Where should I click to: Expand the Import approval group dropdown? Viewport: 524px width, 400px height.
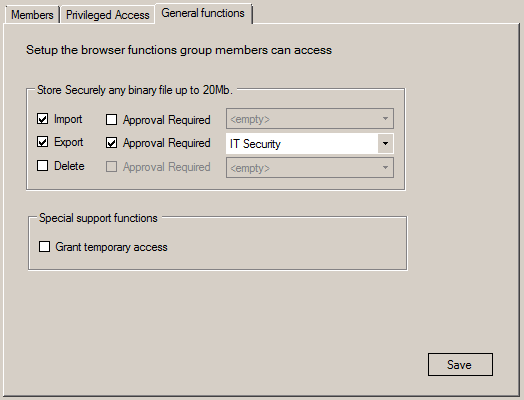pos(385,119)
